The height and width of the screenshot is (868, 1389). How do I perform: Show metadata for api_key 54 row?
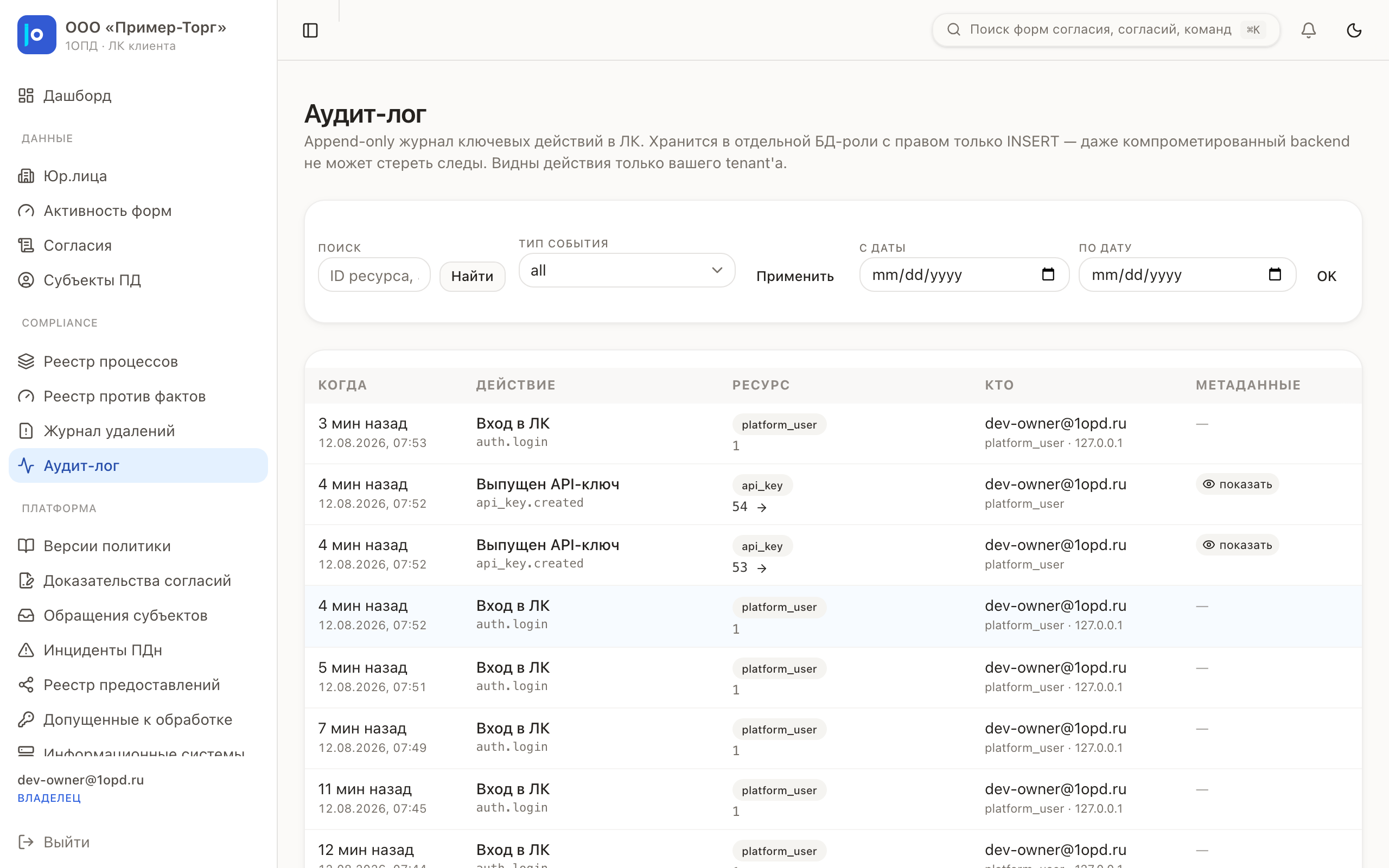(1238, 484)
